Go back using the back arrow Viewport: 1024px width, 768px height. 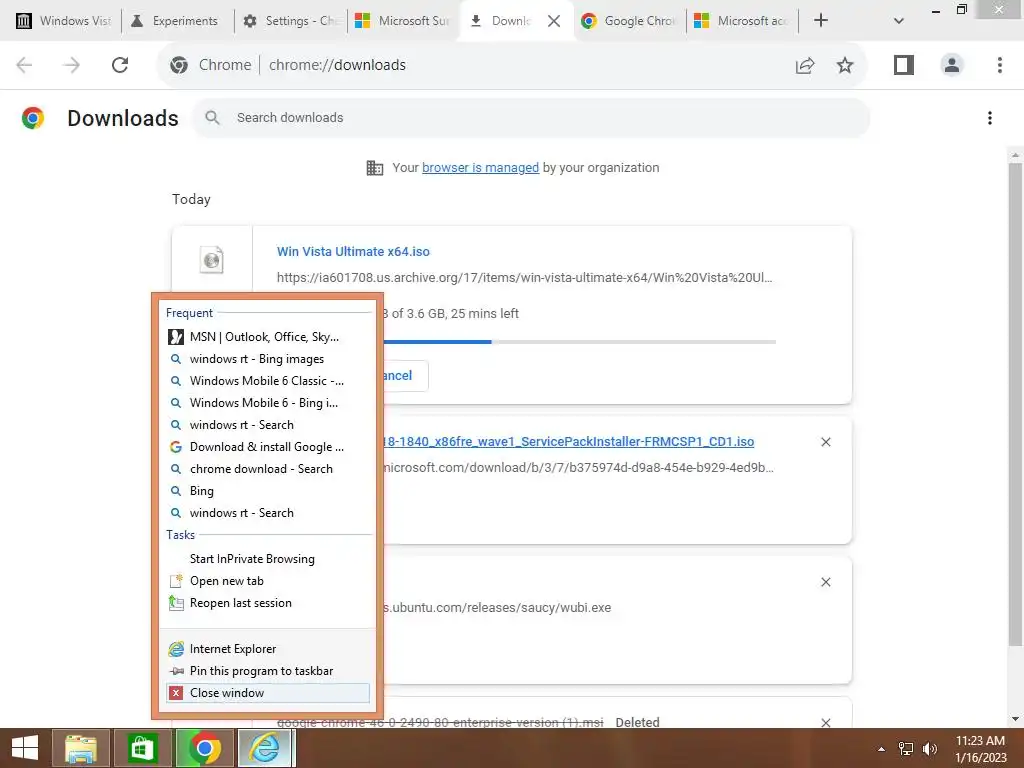(x=24, y=65)
